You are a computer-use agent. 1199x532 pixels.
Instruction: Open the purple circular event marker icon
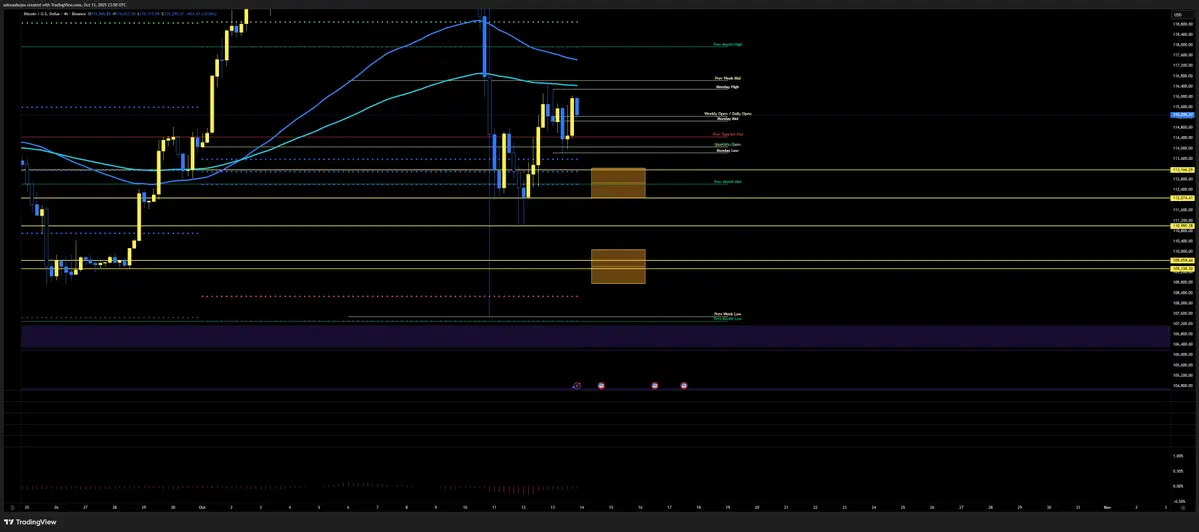pyautogui.click(x=577, y=386)
